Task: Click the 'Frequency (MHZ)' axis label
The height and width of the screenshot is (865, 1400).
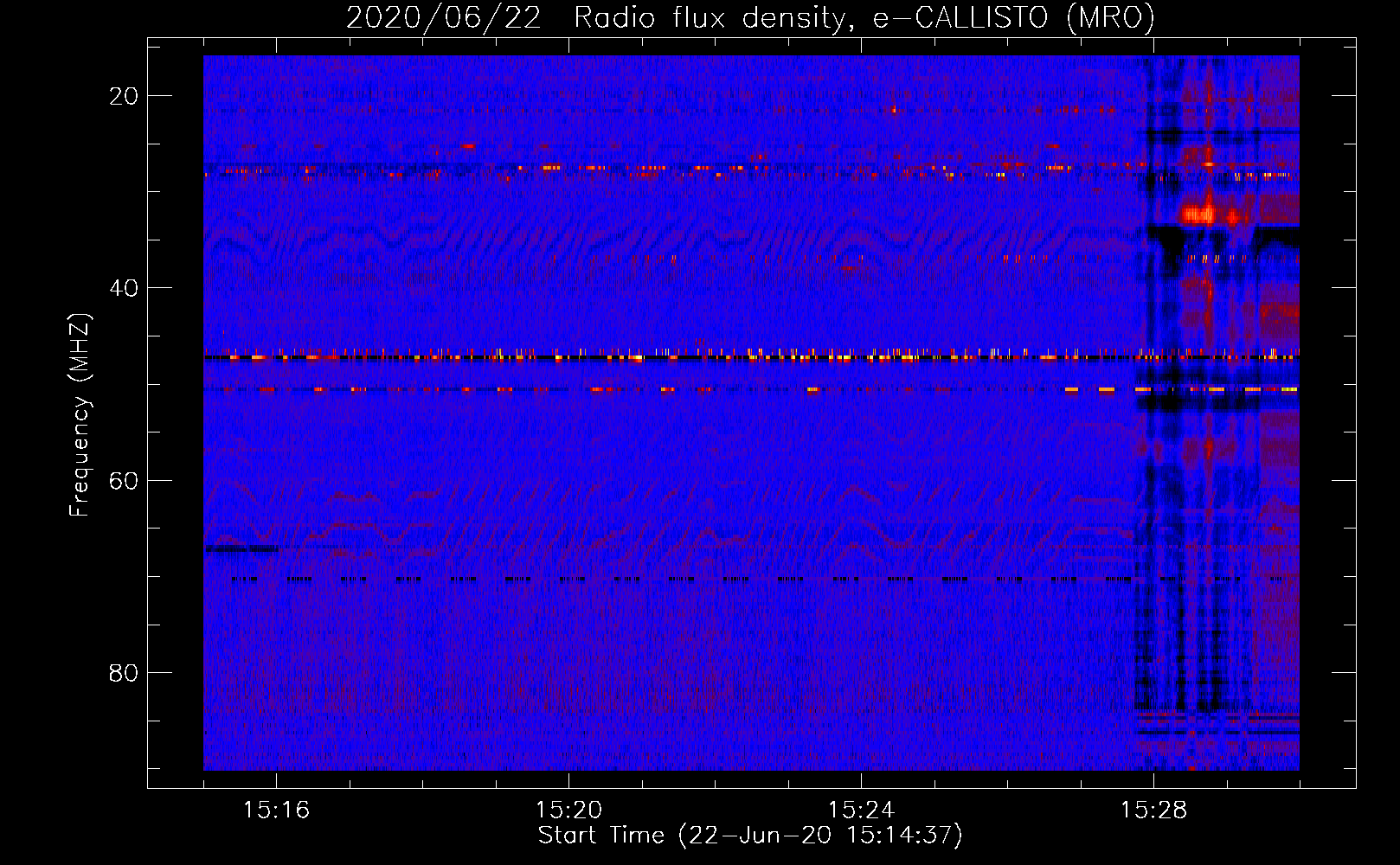Action: pos(80,415)
